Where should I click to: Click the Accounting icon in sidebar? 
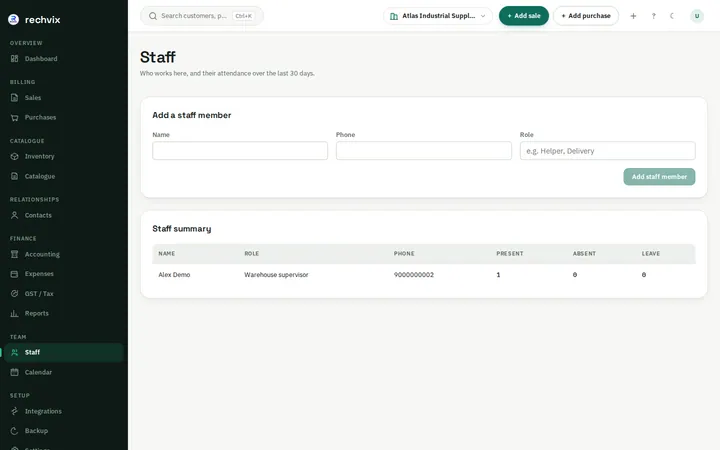[x=15, y=254]
